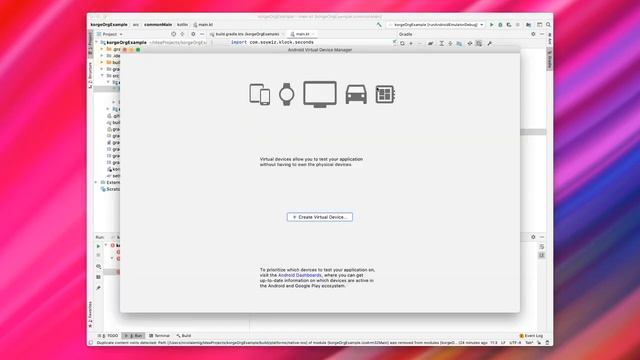
Task: Click the Android Things board icon
Action: click(385, 94)
